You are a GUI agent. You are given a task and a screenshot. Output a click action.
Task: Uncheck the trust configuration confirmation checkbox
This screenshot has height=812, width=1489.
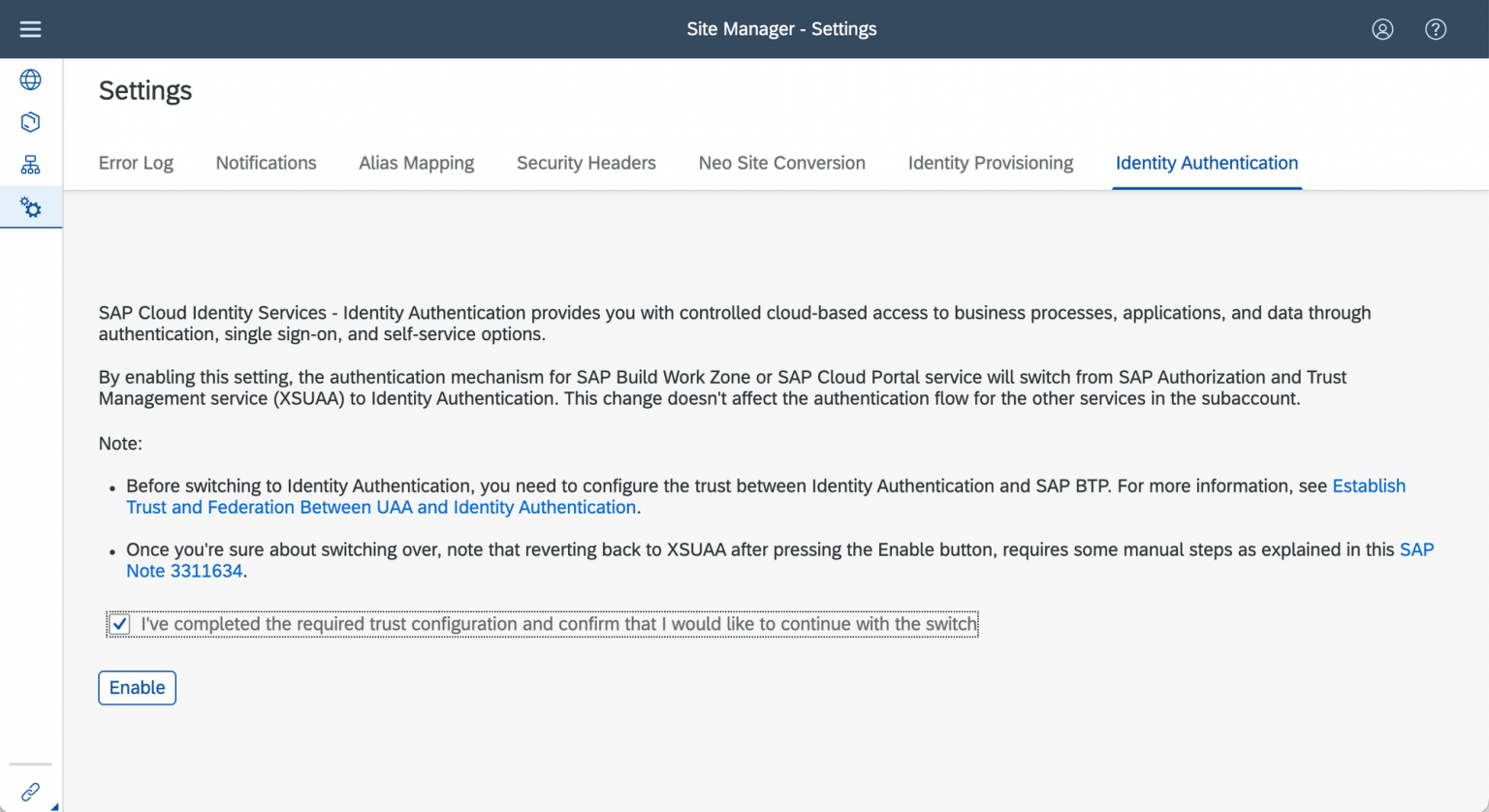pyautogui.click(x=118, y=624)
